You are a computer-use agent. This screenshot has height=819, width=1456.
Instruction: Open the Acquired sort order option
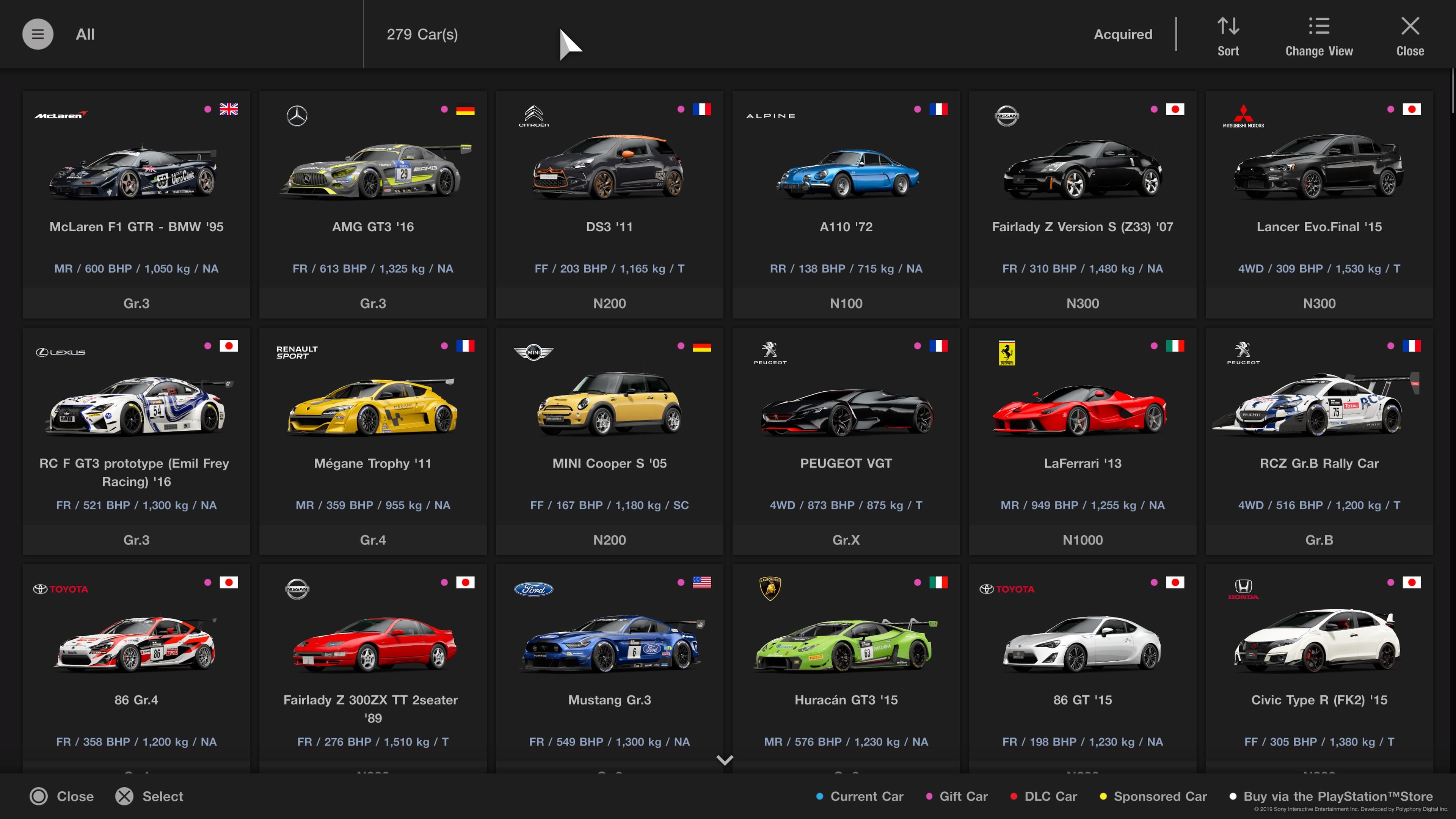pyautogui.click(x=1122, y=35)
